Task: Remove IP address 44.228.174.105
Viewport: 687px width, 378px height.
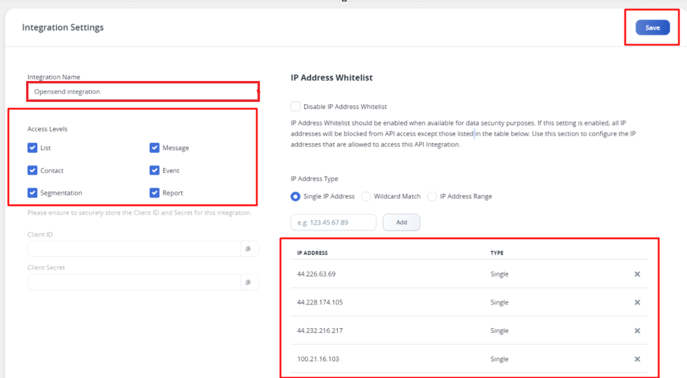Action: point(637,303)
